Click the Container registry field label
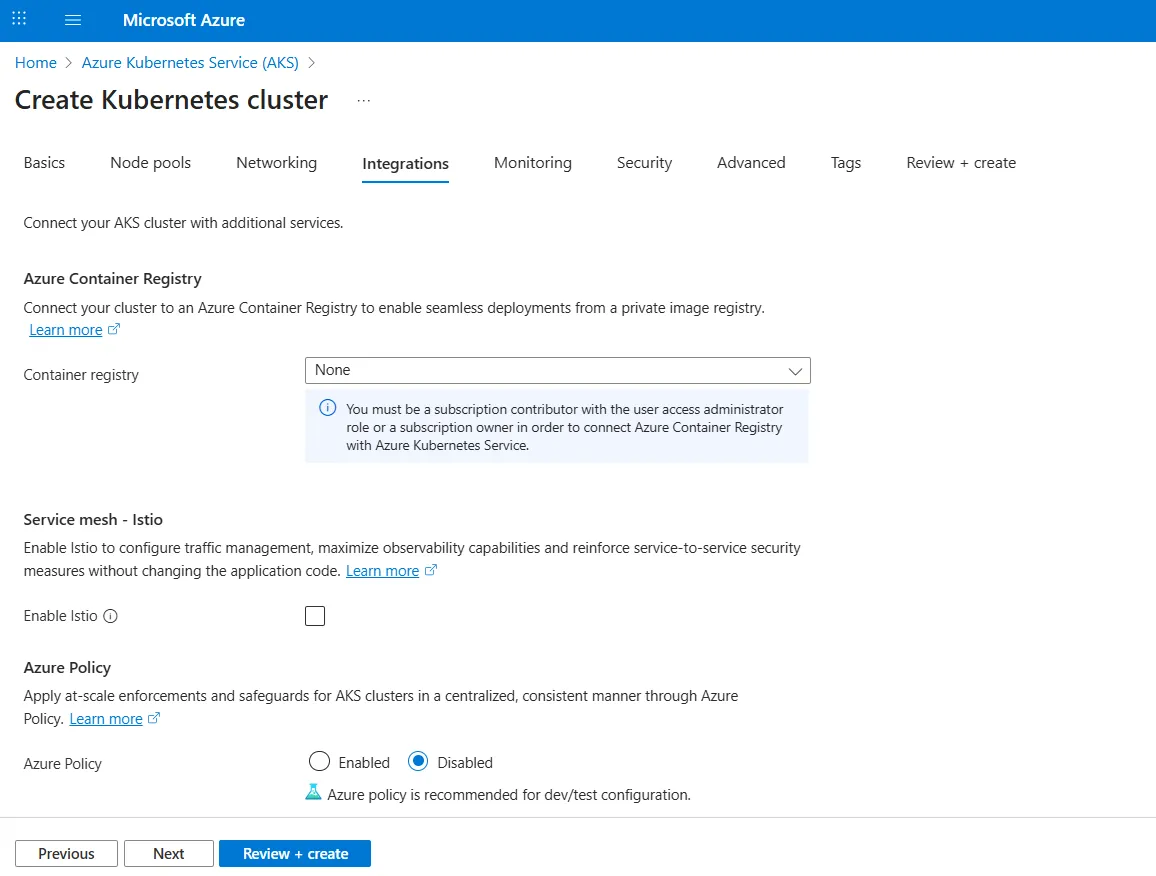The image size is (1156, 876). (x=81, y=375)
